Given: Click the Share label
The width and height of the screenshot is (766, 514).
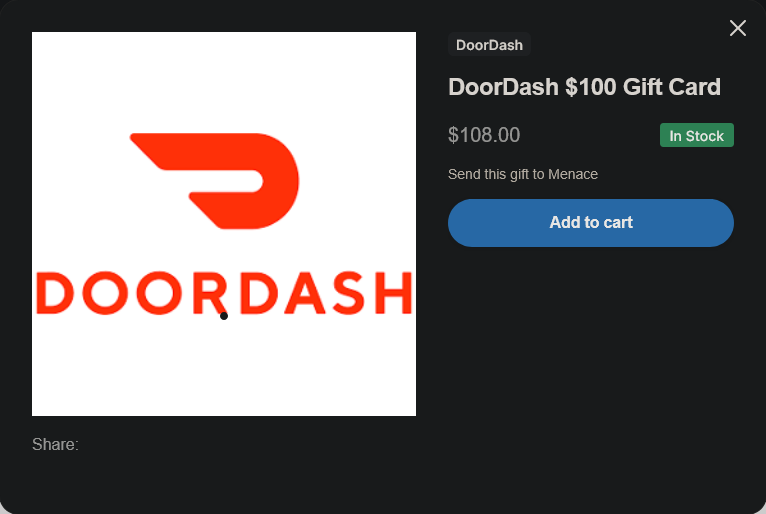Looking at the screenshot, I should coord(55,445).
